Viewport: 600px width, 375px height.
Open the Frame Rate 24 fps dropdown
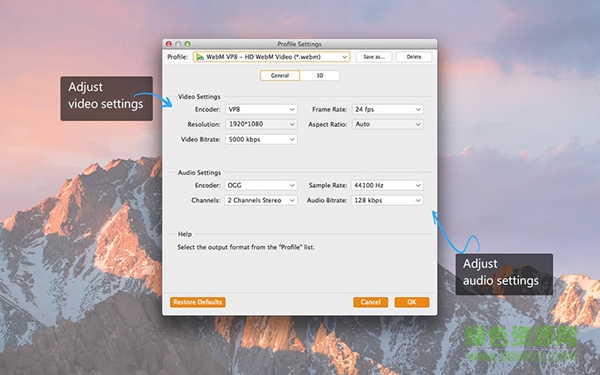[x=387, y=109]
